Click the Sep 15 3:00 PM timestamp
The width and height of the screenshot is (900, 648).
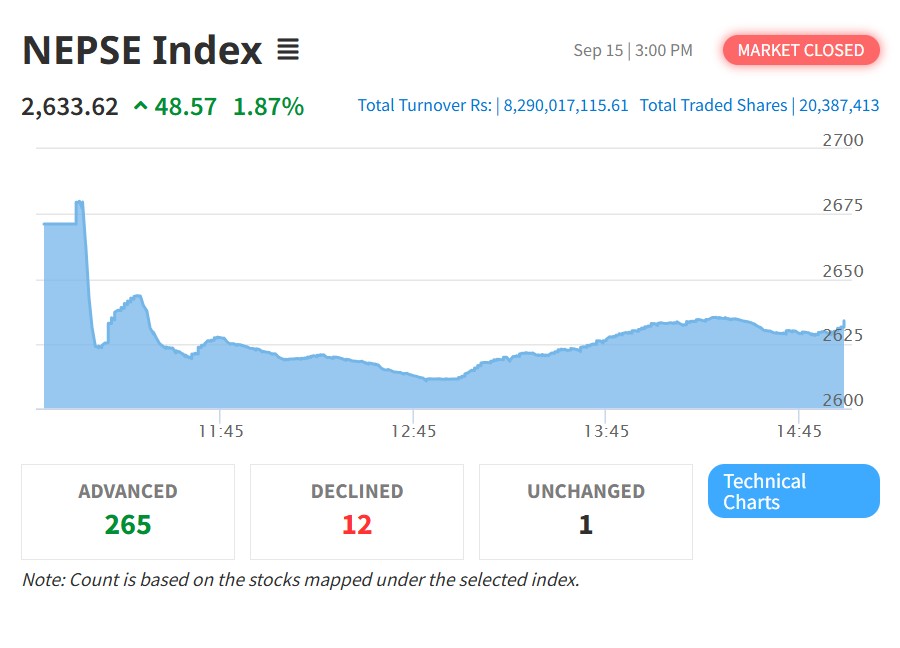point(633,51)
